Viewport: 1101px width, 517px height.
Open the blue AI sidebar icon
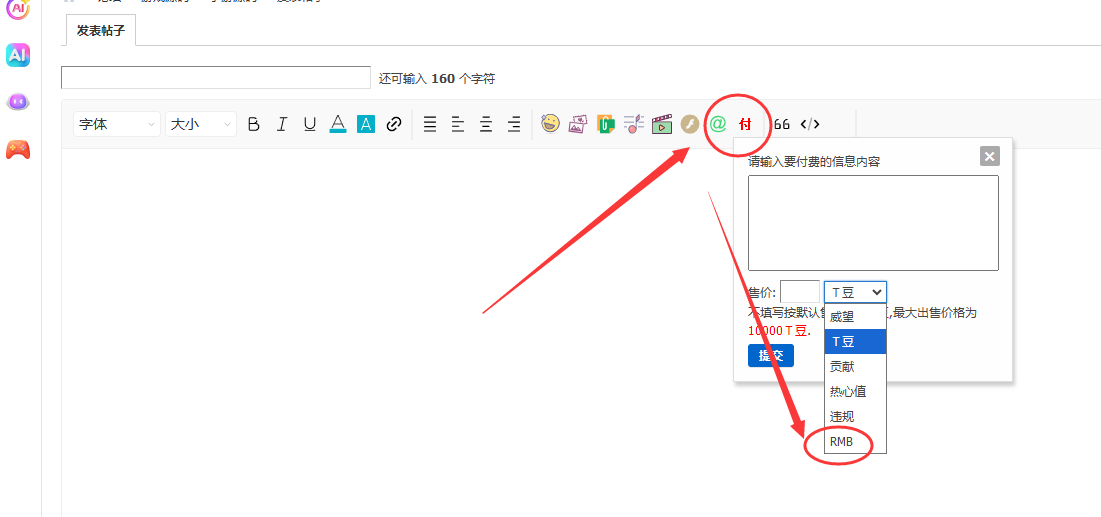click(x=18, y=55)
